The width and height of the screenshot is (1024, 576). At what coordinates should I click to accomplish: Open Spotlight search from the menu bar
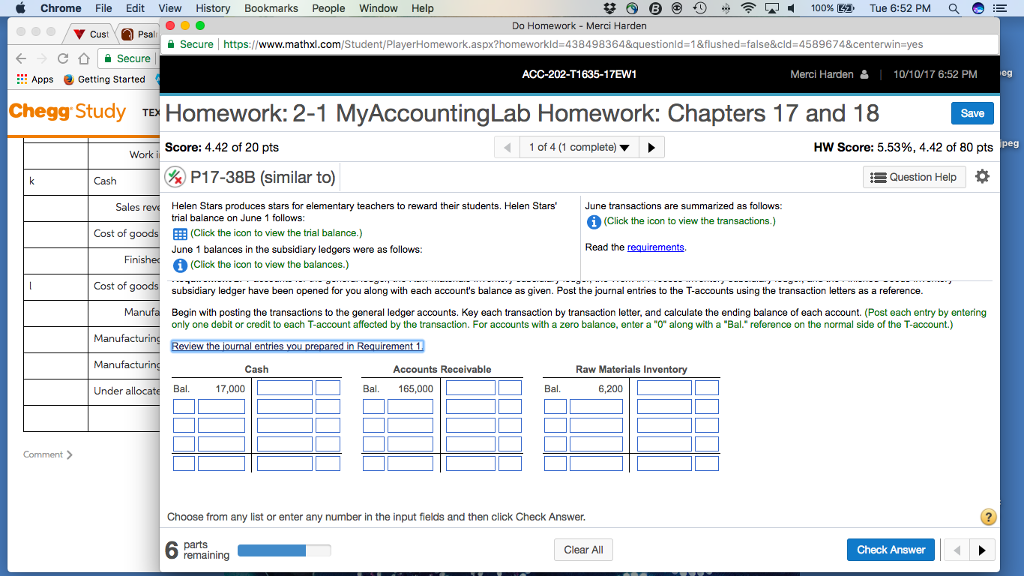(x=951, y=8)
